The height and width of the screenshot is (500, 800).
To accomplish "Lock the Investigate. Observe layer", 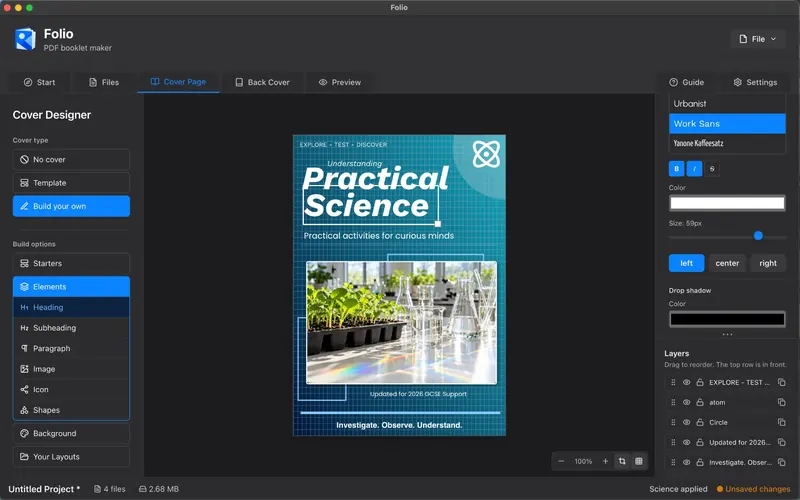I will (700, 462).
